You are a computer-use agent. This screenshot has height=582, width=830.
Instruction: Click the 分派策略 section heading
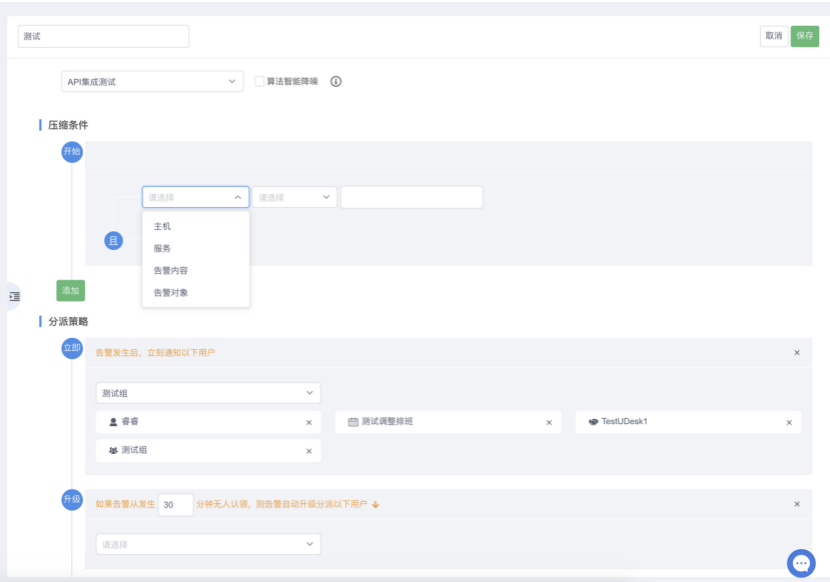pyautogui.click(x=68, y=321)
